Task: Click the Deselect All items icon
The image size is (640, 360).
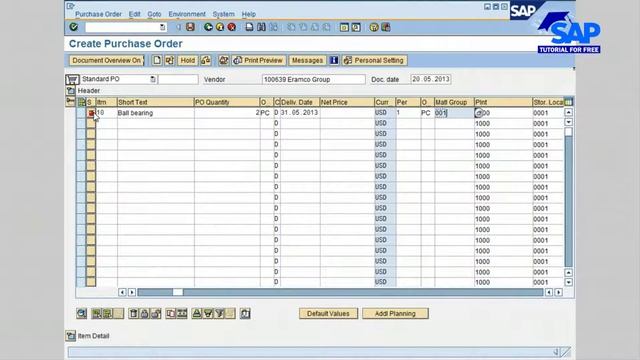Action: [108, 313]
